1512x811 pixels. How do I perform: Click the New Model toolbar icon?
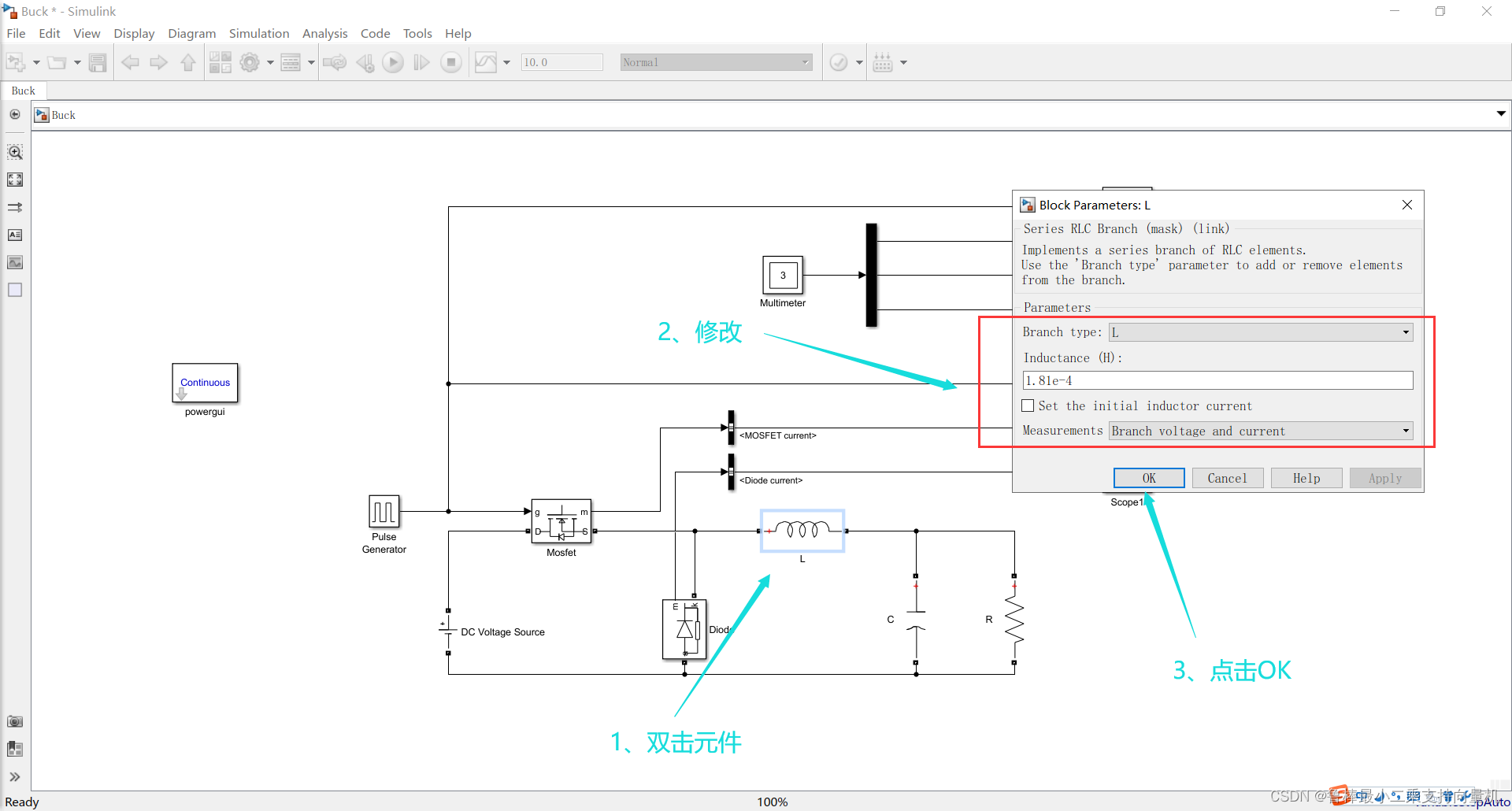coord(16,62)
